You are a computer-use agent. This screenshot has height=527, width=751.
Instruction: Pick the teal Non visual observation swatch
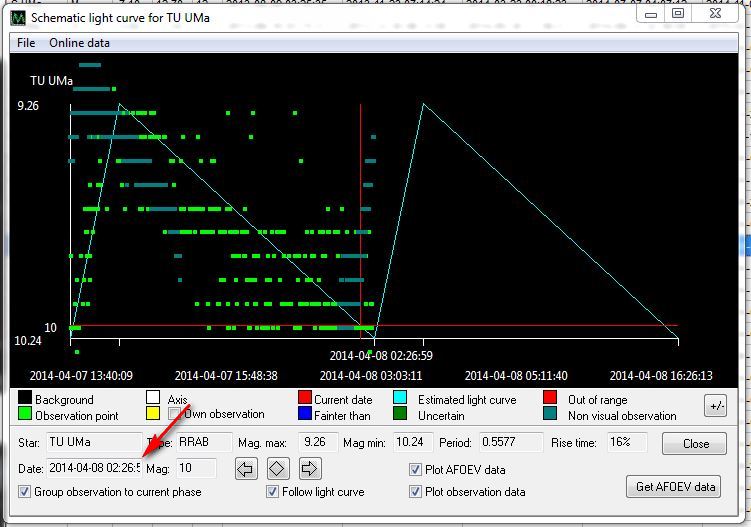tap(550, 413)
